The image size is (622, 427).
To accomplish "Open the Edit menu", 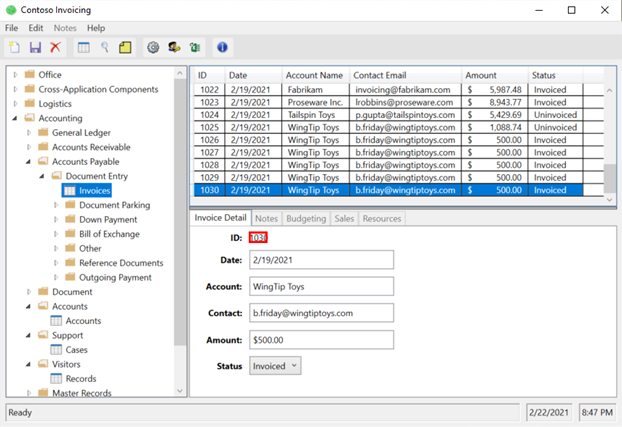I will coord(35,28).
